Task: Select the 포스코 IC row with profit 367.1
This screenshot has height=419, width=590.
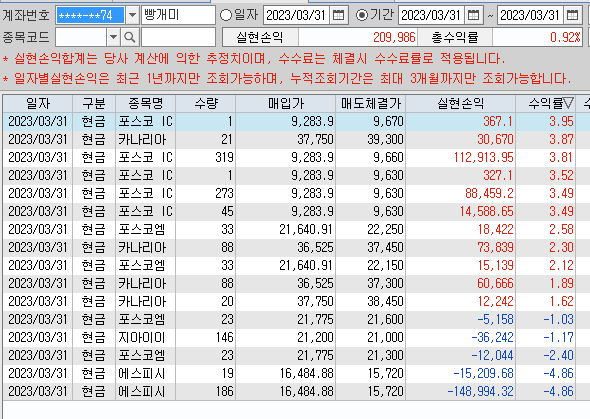Action: pyautogui.click(x=297, y=121)
